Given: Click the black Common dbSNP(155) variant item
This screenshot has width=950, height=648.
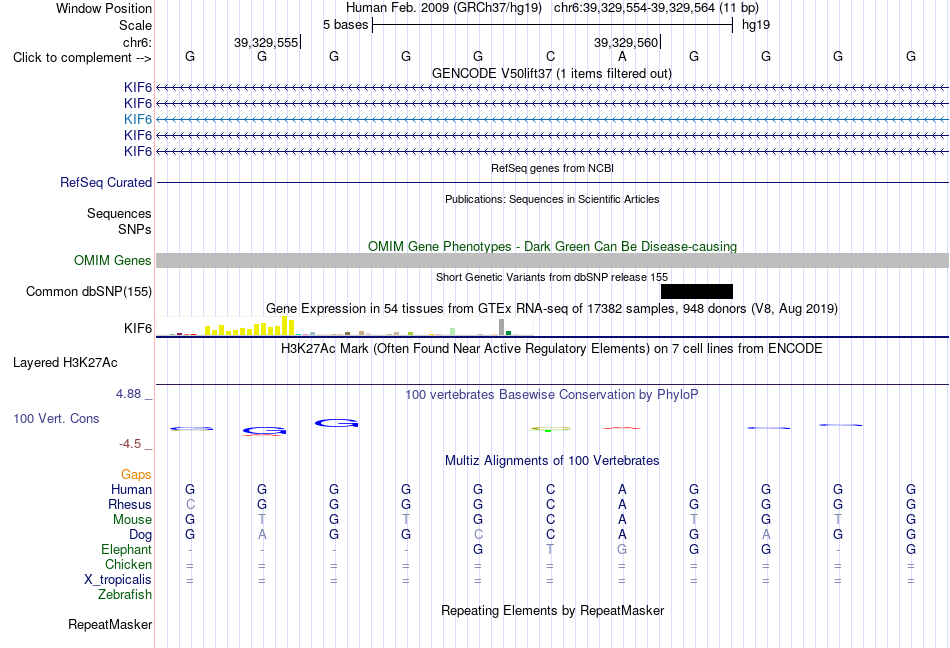Looking at the screenshot, I should [x=697, y=291].
